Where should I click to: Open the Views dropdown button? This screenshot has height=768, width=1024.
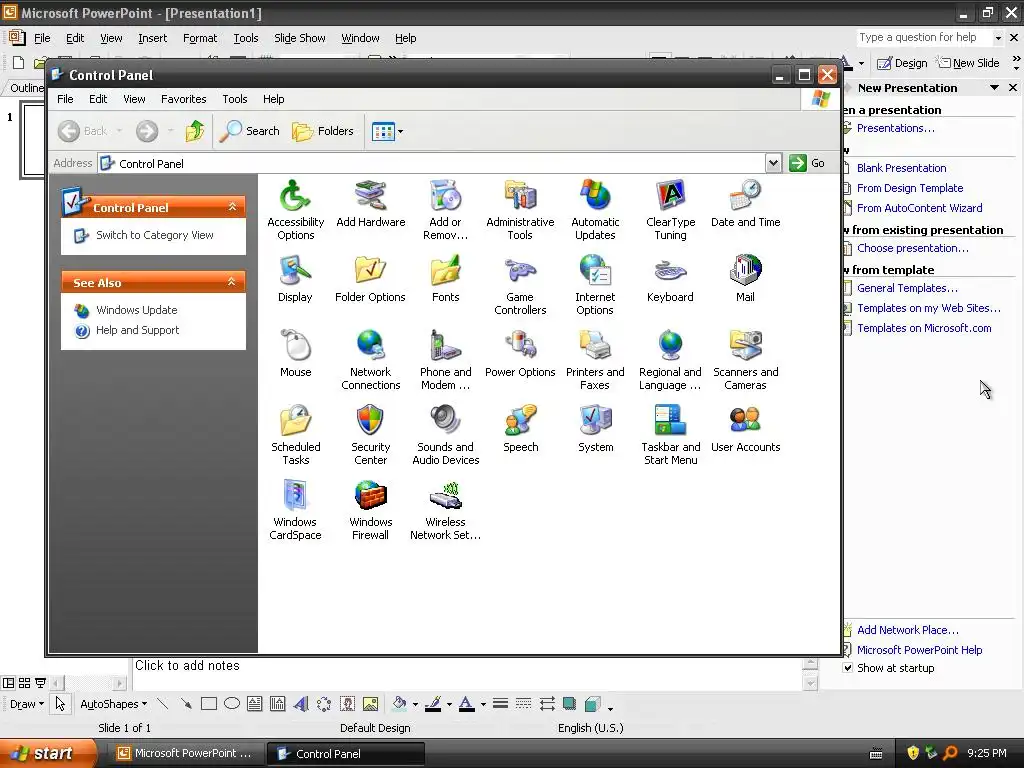387,131
